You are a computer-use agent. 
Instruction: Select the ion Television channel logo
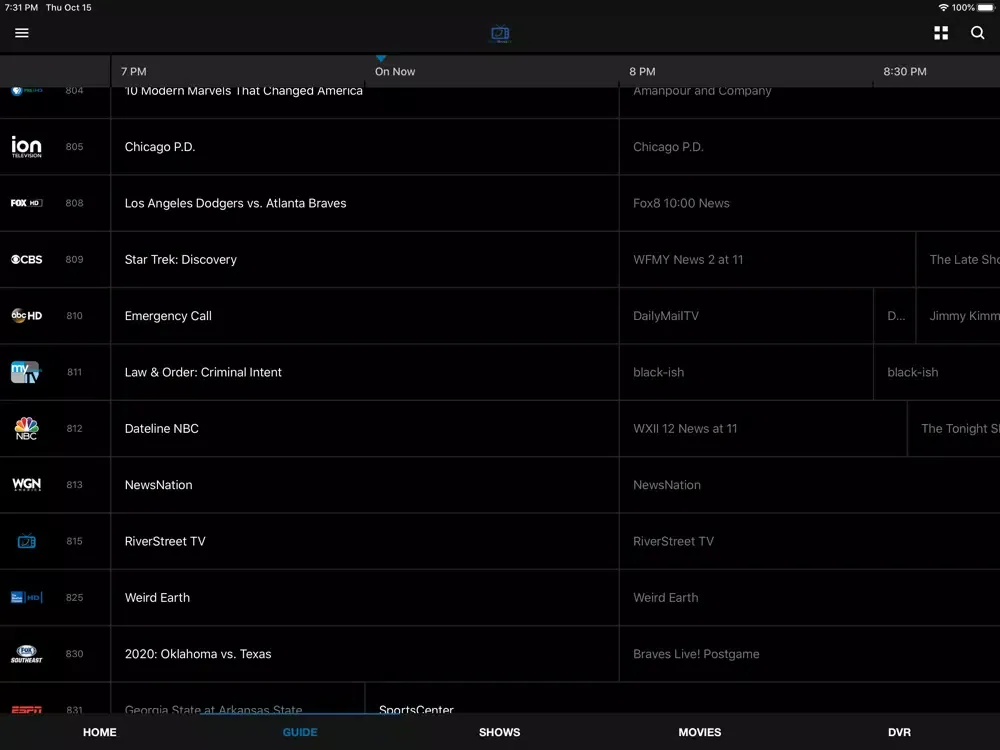tap(26, 147)
